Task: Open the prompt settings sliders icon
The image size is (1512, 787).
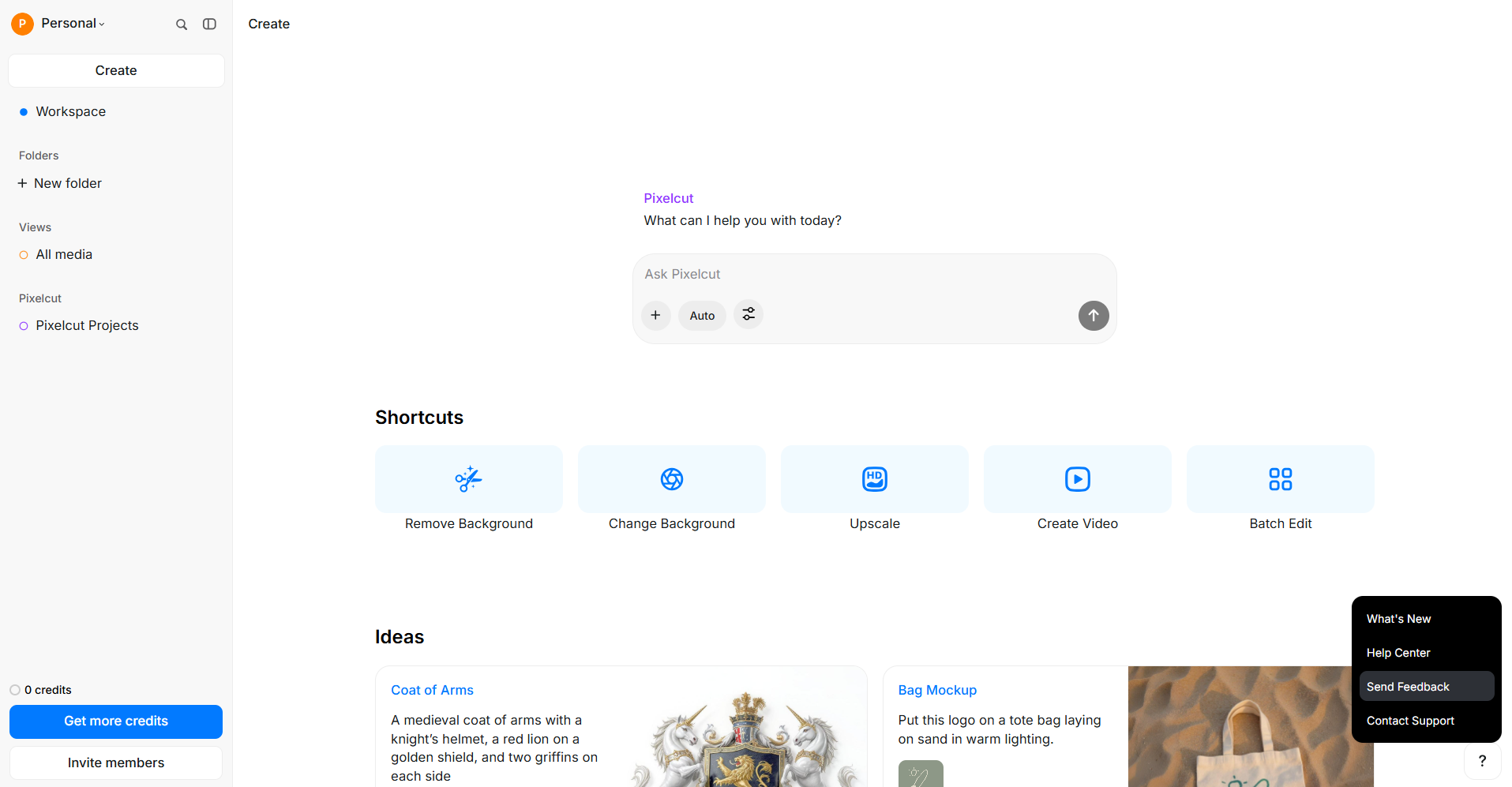Action: coord(748,314)
